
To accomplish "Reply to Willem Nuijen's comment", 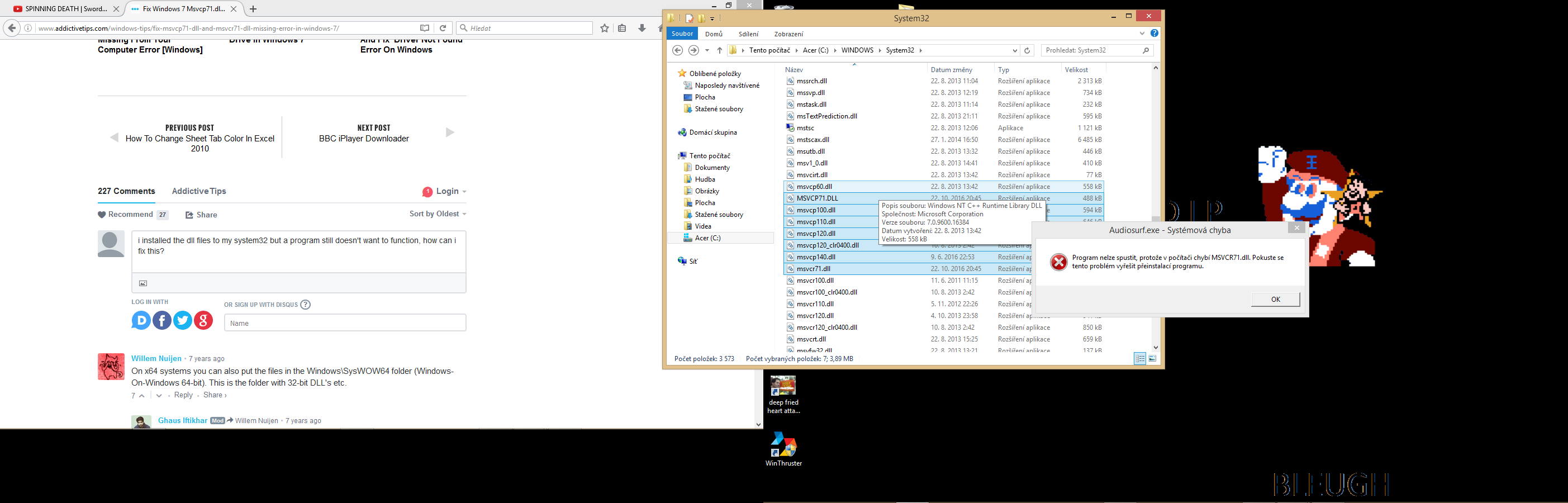I will pos(183,395).
